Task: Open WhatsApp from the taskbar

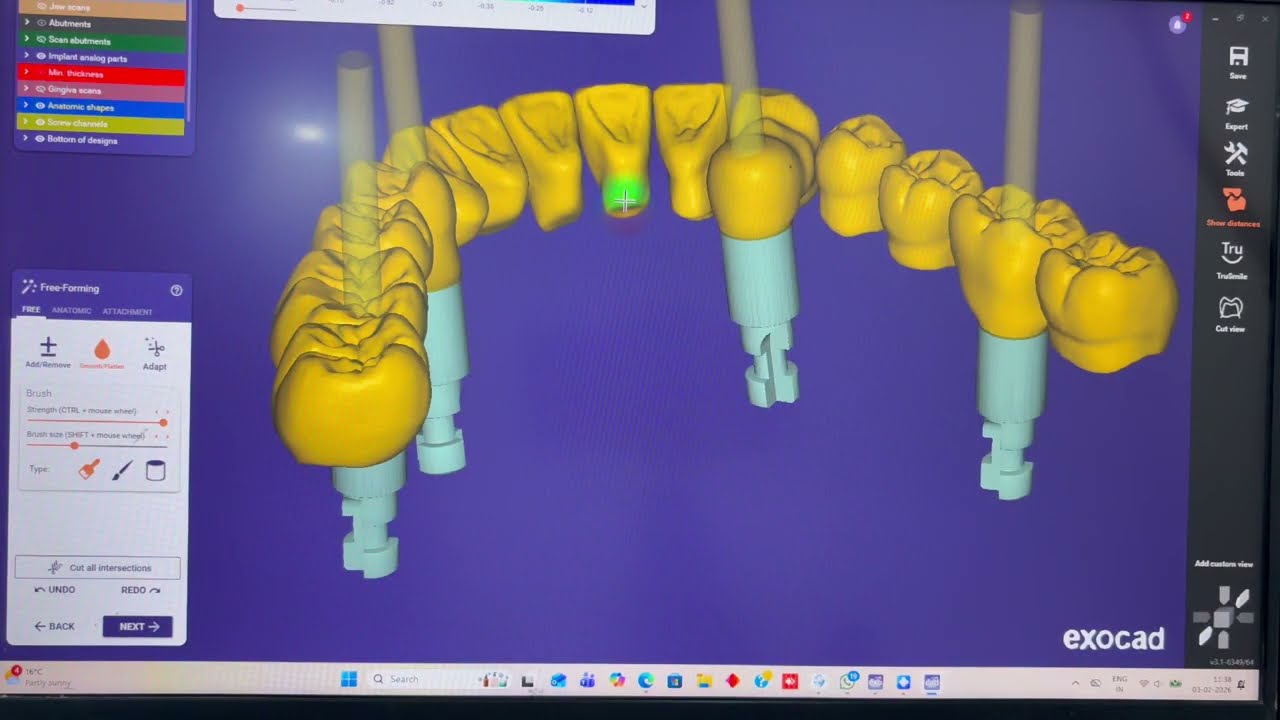Action: [848, 681]
